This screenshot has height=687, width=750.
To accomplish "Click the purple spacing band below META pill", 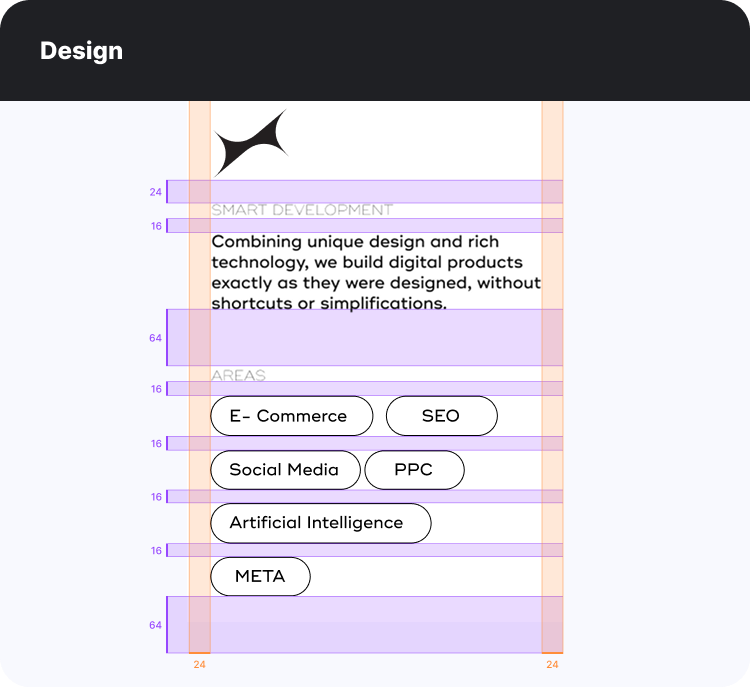I will [376, 625].
